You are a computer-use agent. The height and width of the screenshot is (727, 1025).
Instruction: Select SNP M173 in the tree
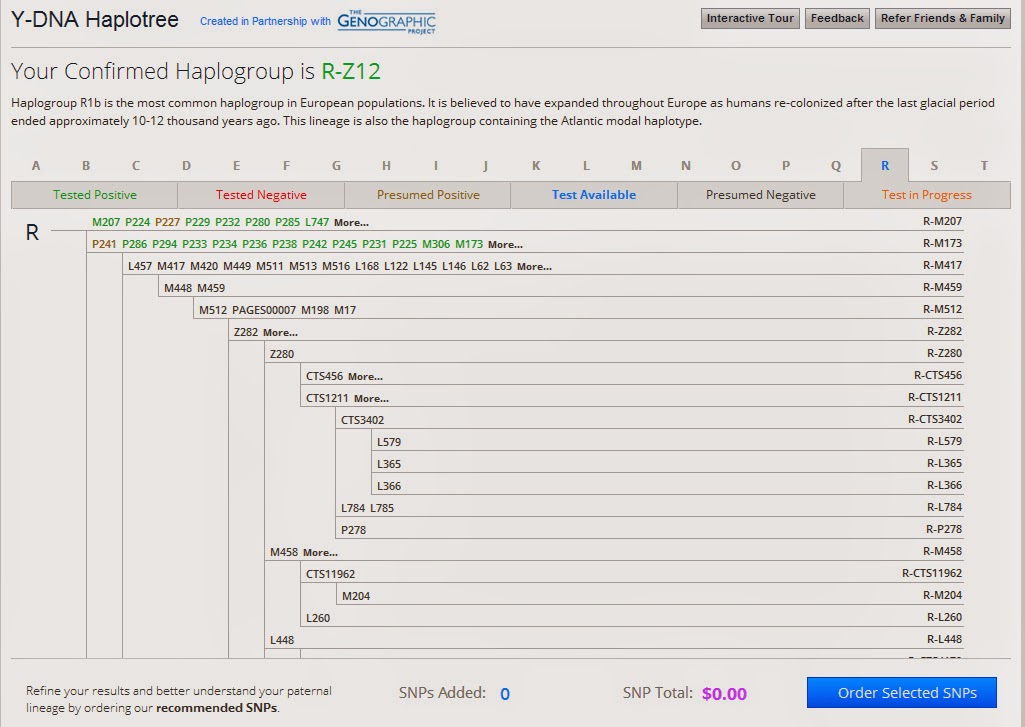pos(469,245)
